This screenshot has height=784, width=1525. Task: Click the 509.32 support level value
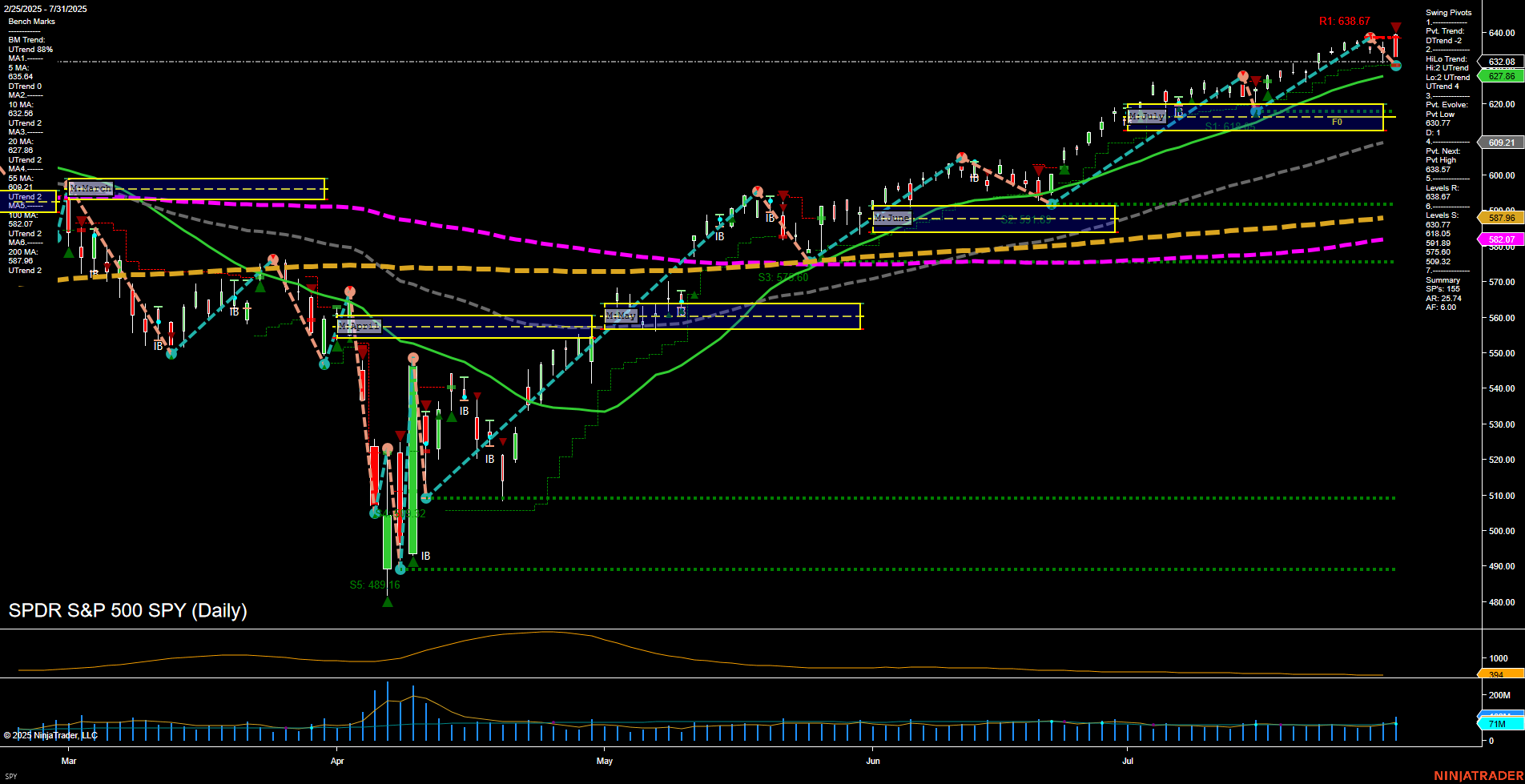click(x=1438, y=262)
